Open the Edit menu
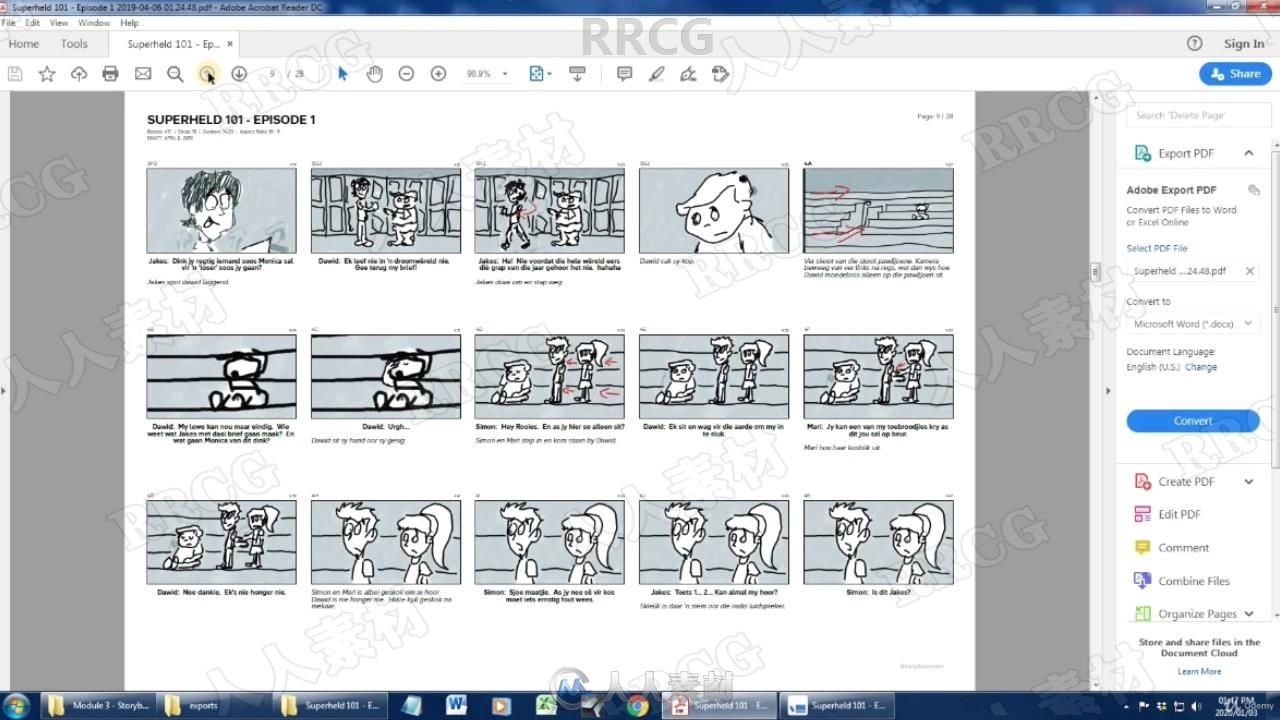Screen dimensions: 1280x720 [x=33, y=22]
